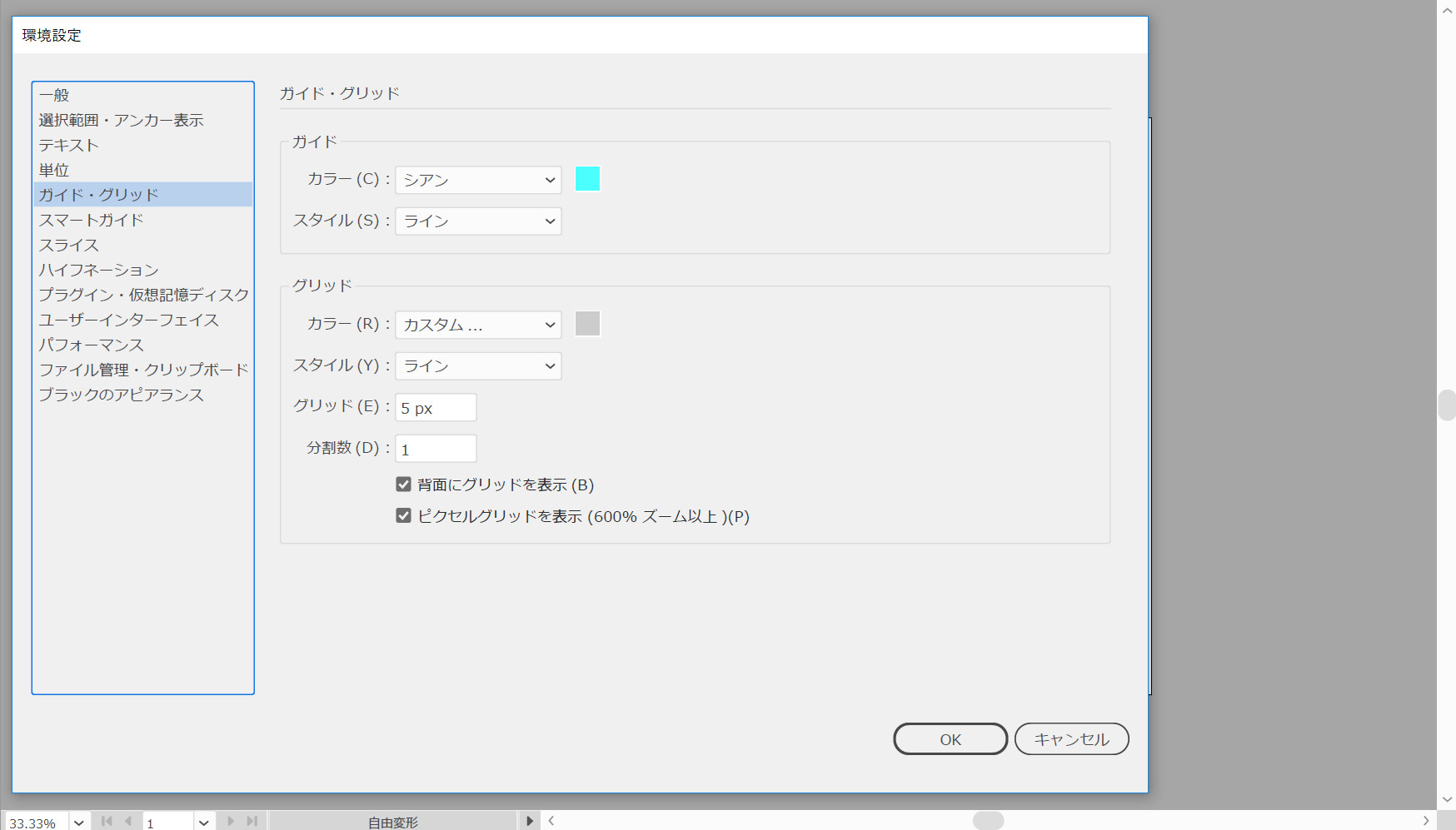
Task: Open the grid カラー dropdown showing カスタム
Action: point(478,325)
